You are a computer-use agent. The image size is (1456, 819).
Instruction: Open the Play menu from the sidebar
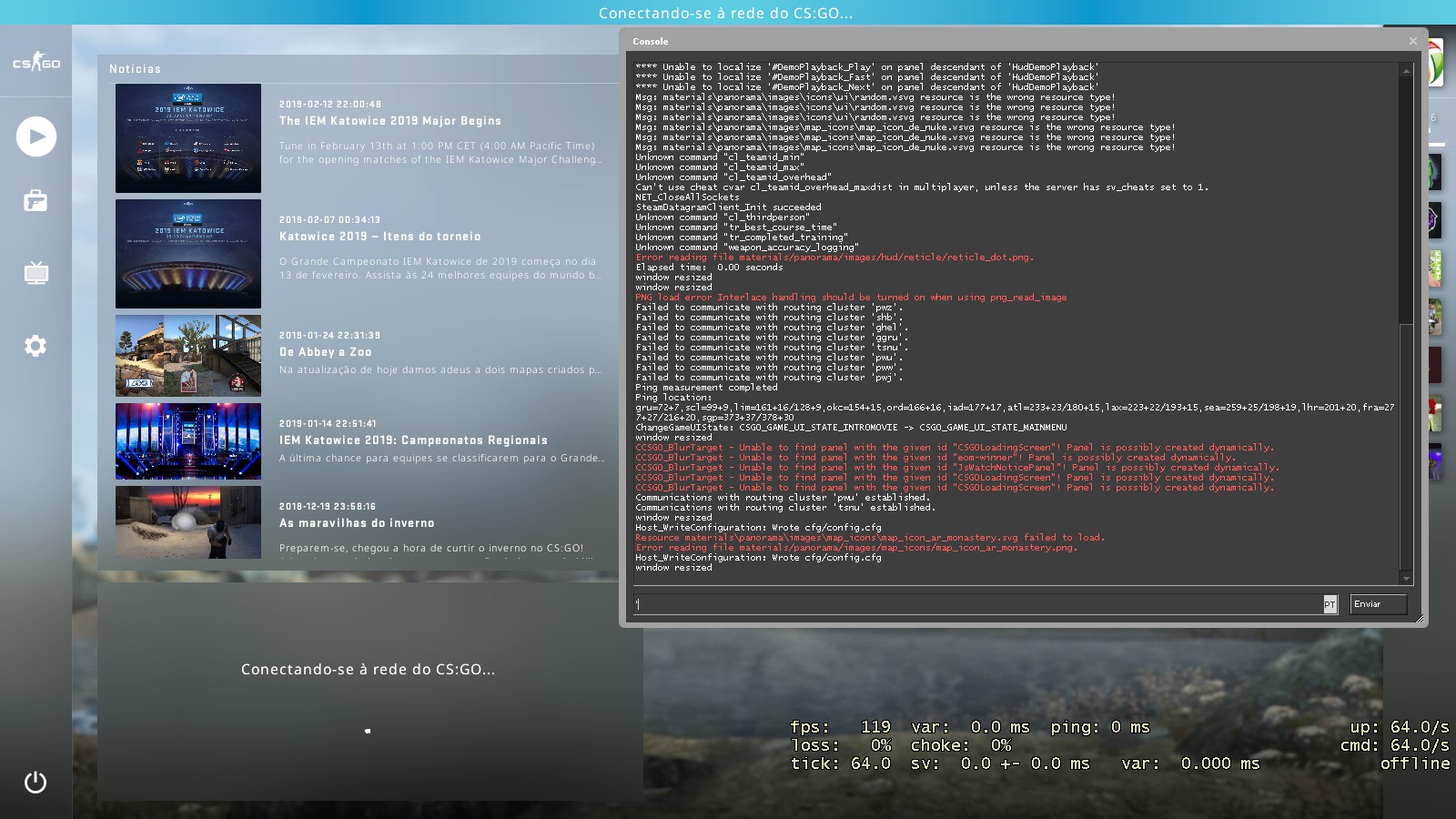pos(36,136)
